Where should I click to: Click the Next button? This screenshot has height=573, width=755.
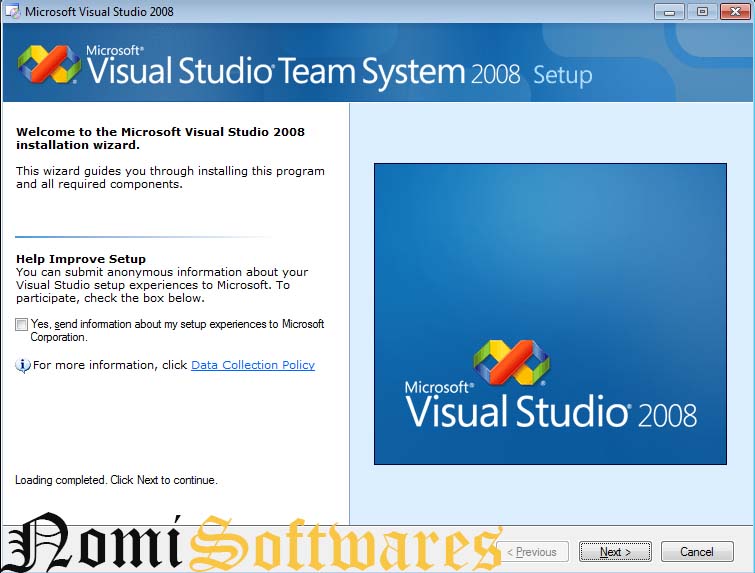[615, 552]
